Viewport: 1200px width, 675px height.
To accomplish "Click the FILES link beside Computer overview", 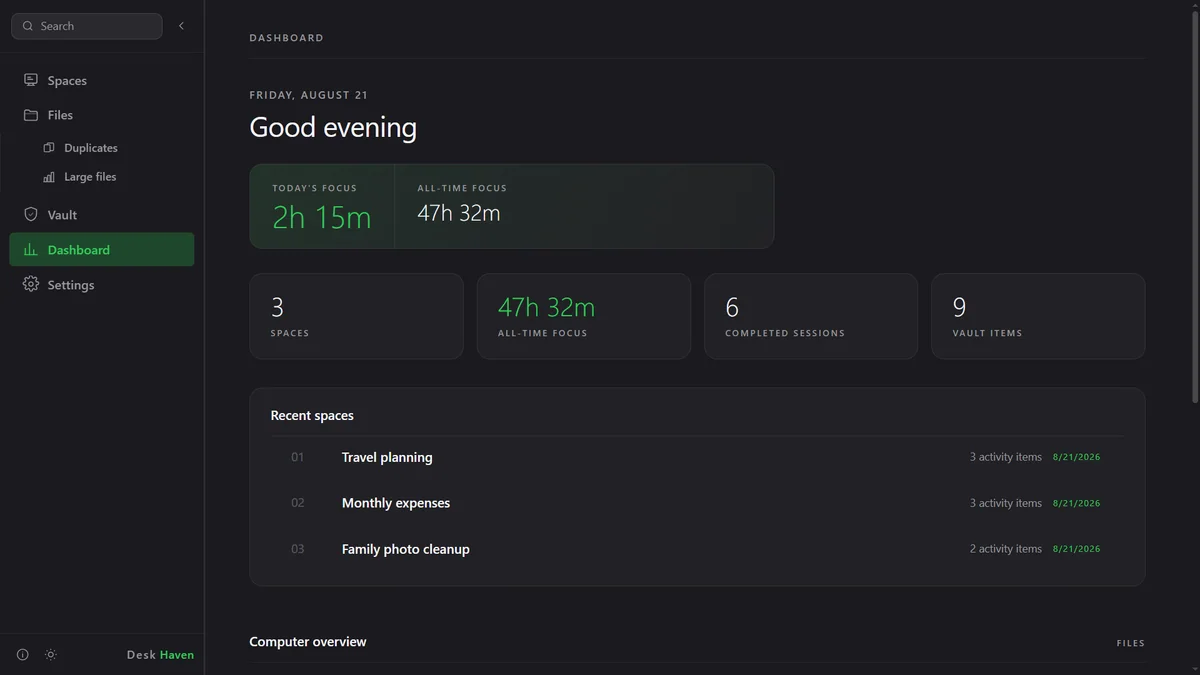I will pyautogui.click(x=1131, y=643).
